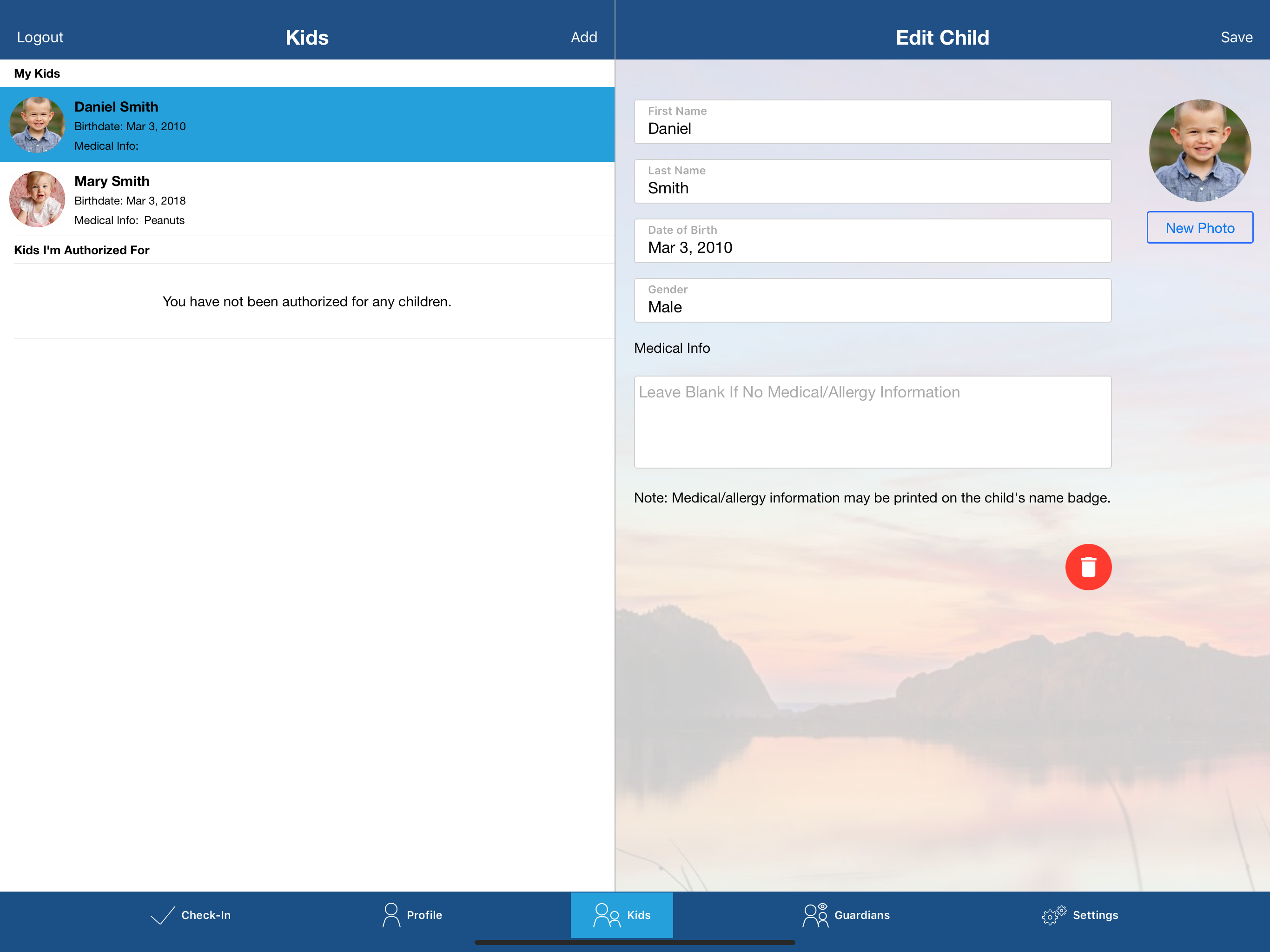The height and width of the screenshot is (952, 1270).
Task: Click Add to add a child
Action: [584, 37]
